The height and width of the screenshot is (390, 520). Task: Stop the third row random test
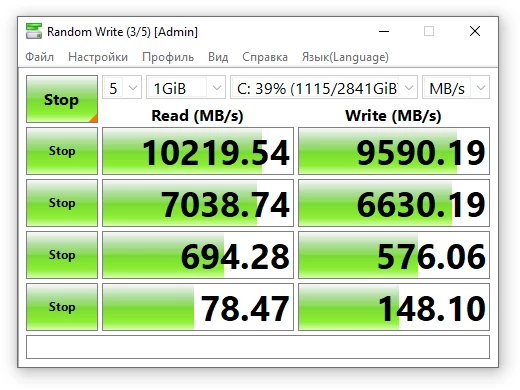62,255
